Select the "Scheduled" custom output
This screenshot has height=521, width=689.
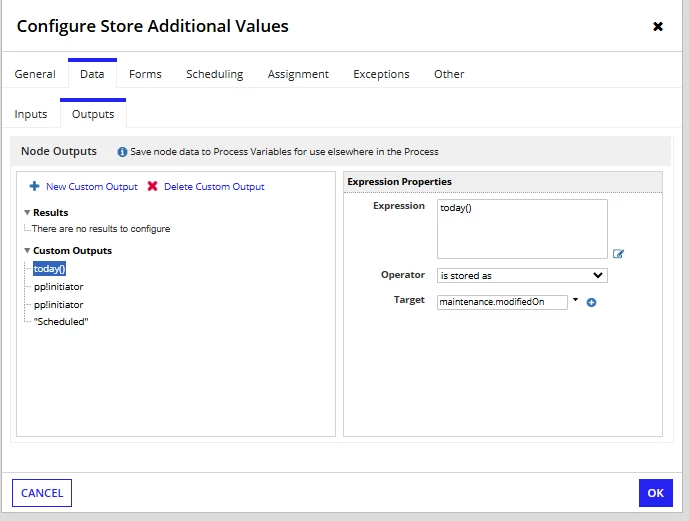pos(61,322)
